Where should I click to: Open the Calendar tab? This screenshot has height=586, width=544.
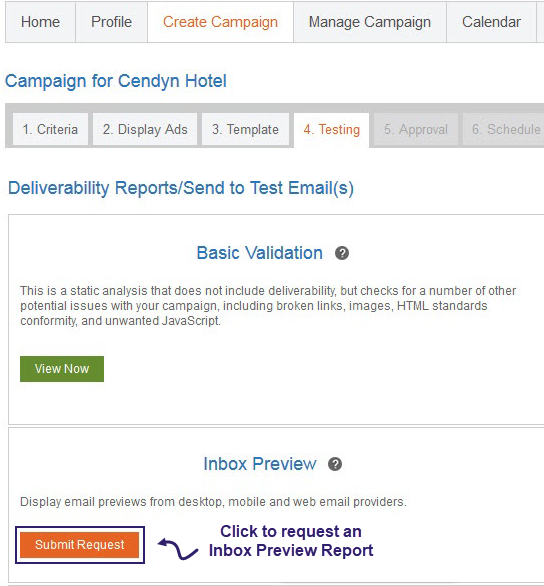pyautogui.click(x=491, y=22)
